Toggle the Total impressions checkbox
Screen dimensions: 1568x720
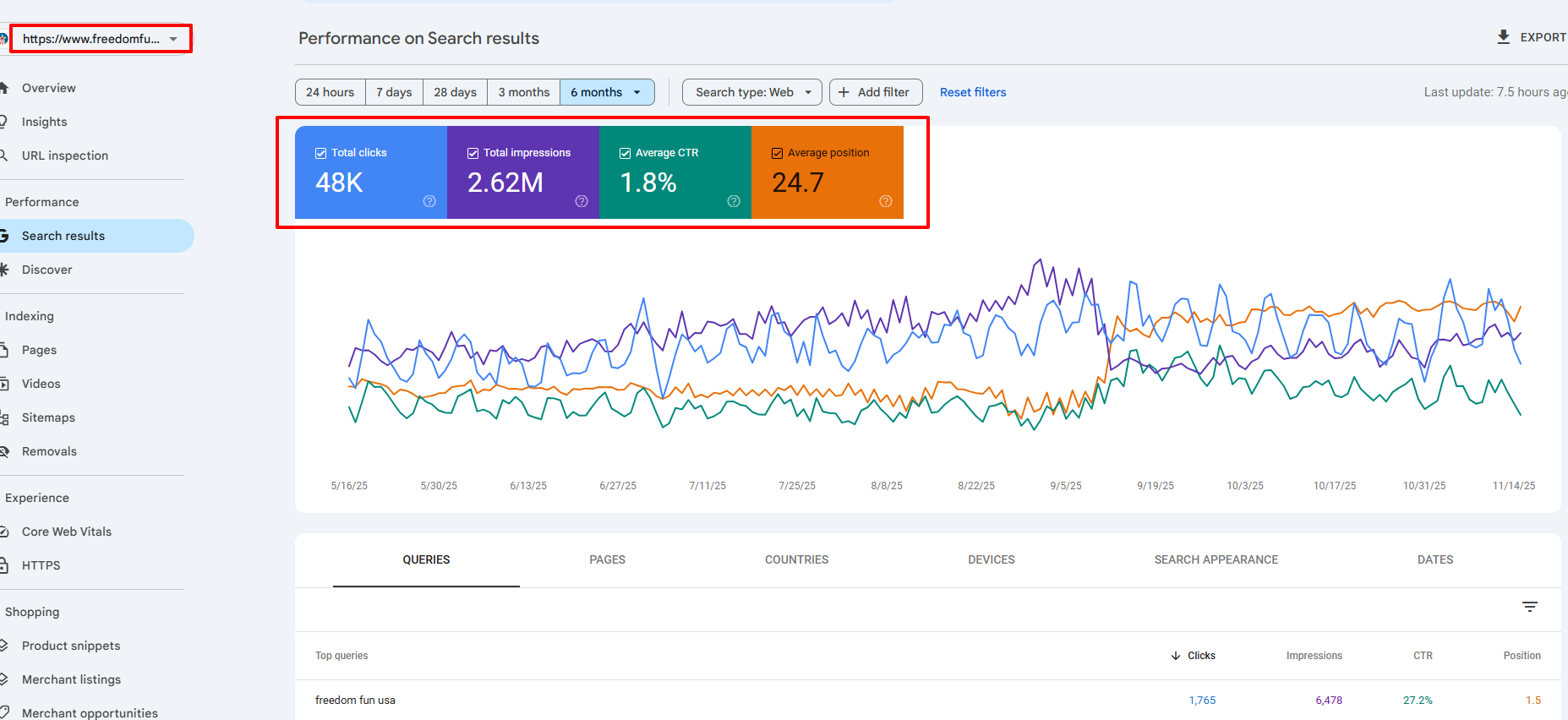coord(473,153)
